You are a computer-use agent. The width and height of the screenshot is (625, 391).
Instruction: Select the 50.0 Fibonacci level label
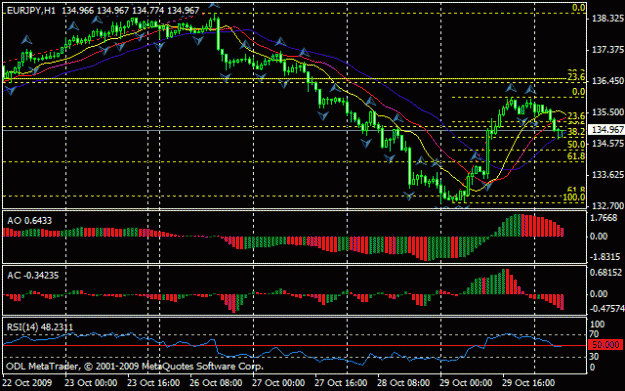576,144
